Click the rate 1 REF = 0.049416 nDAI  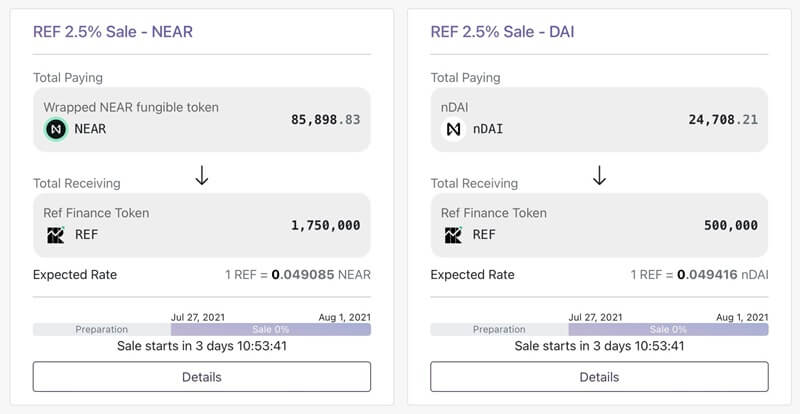[x=699, y=275]
